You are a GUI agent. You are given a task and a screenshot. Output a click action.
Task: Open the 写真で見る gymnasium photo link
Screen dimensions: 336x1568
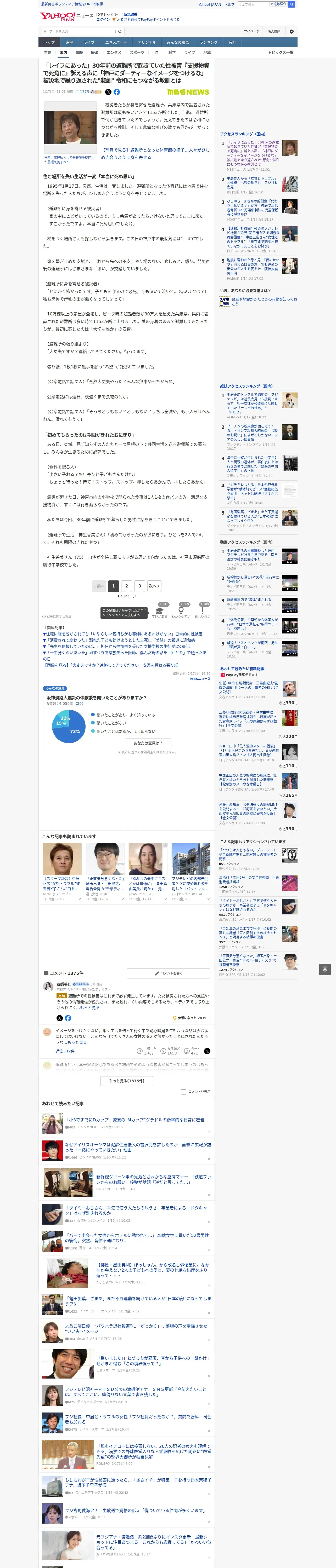[x=155, y=153]
